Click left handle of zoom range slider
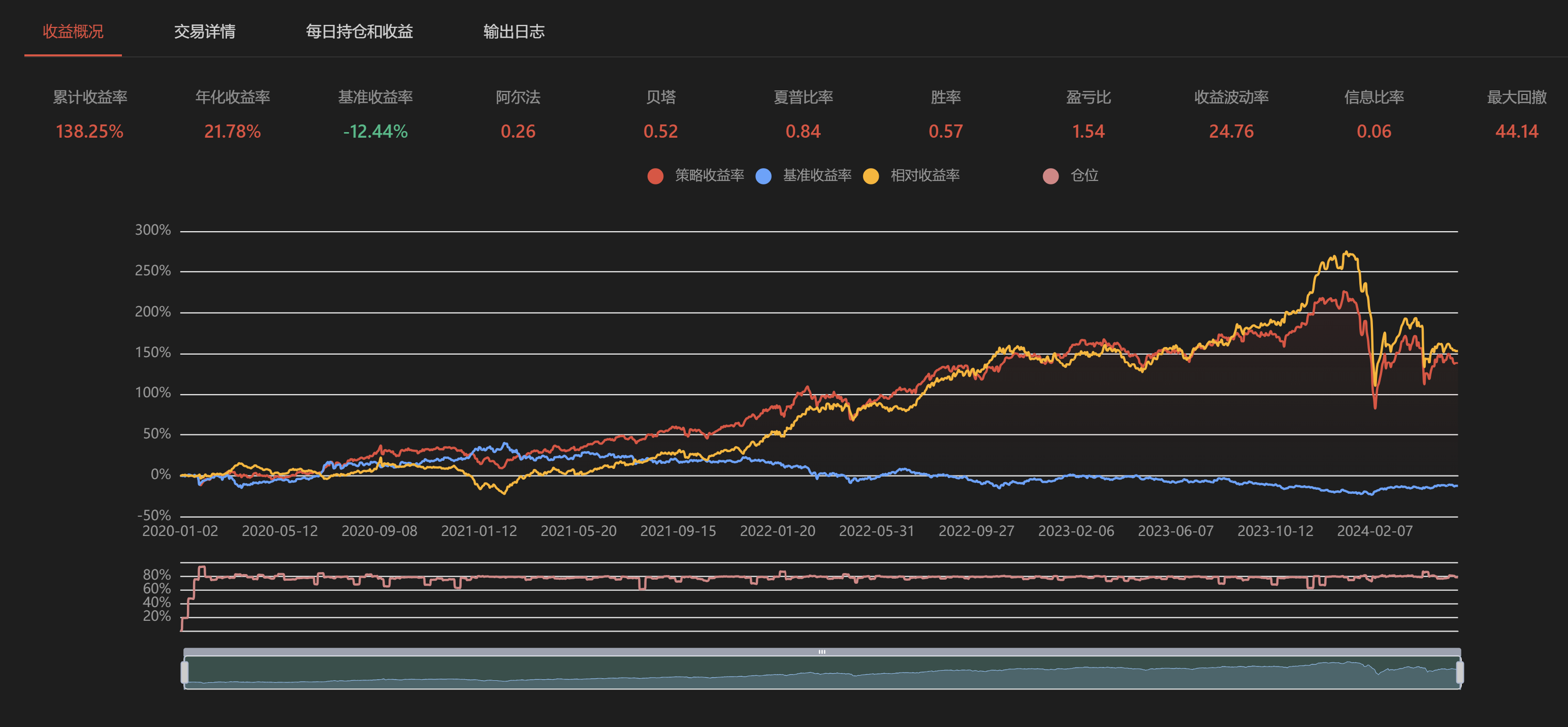The width and height of the screenshot is (1568, 727). 184,672
